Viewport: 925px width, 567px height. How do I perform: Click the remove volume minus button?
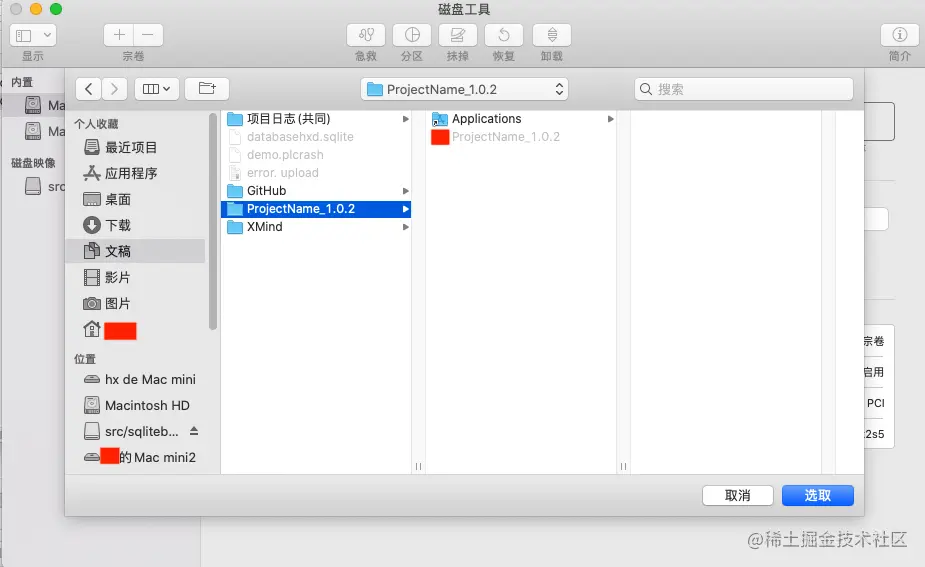pos(148,35)
